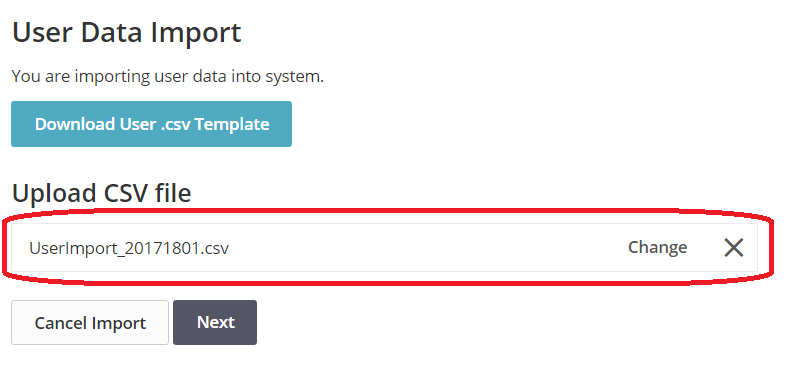Remove the uploaded file with the X icon
Viewport: 792px width, 365px height.
coord(733,248)
